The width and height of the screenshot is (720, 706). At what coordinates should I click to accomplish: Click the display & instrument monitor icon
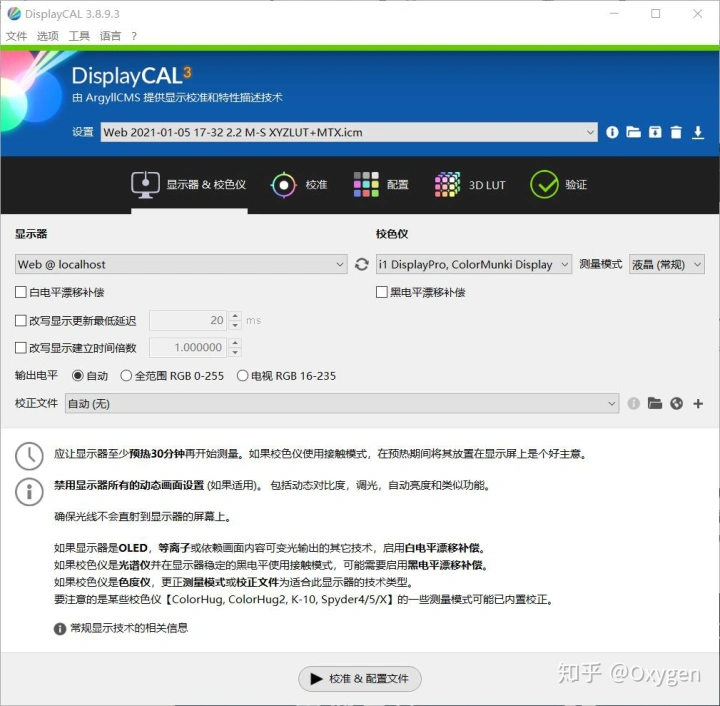[146, 185]
